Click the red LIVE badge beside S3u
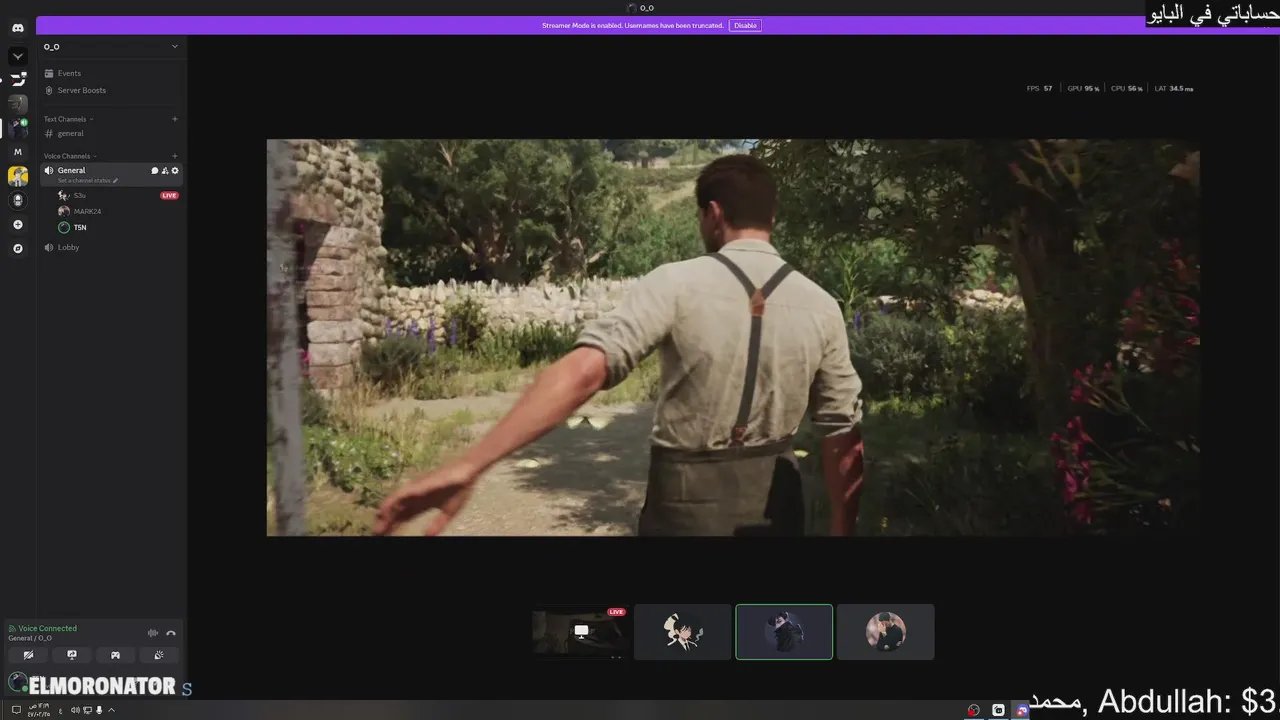 click(x=169, y=195)
